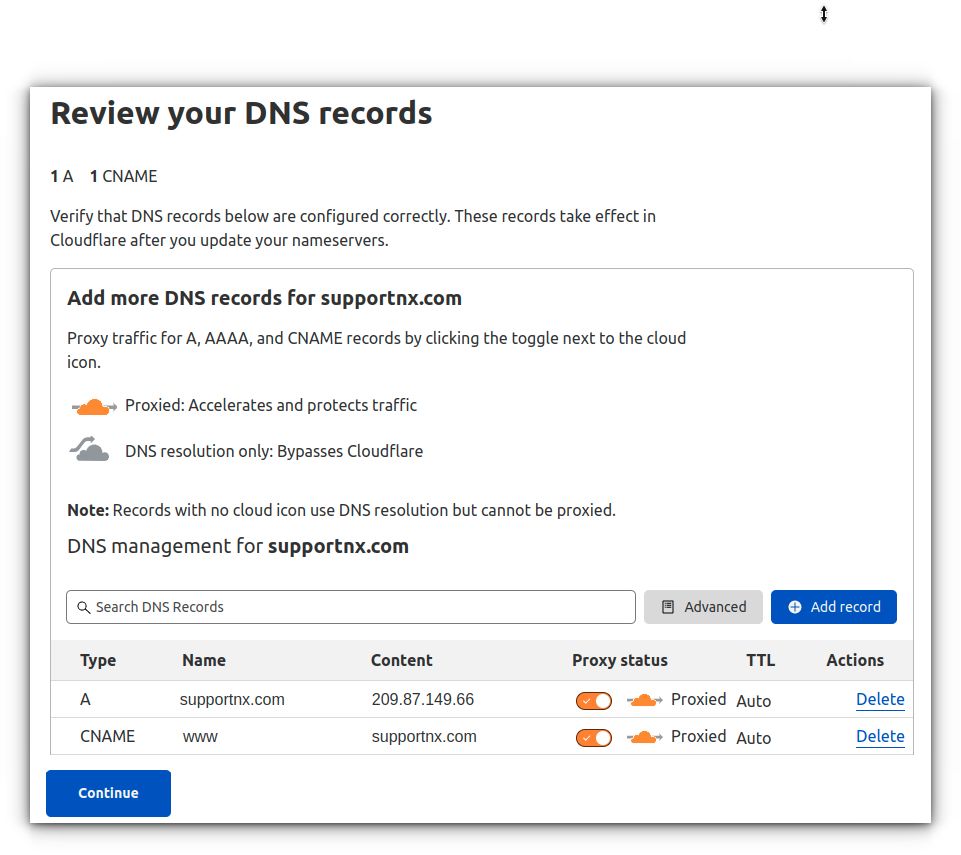Delete the A record for supportnx.com
Viewport: 961px width, 855px height.
(880, 699)
